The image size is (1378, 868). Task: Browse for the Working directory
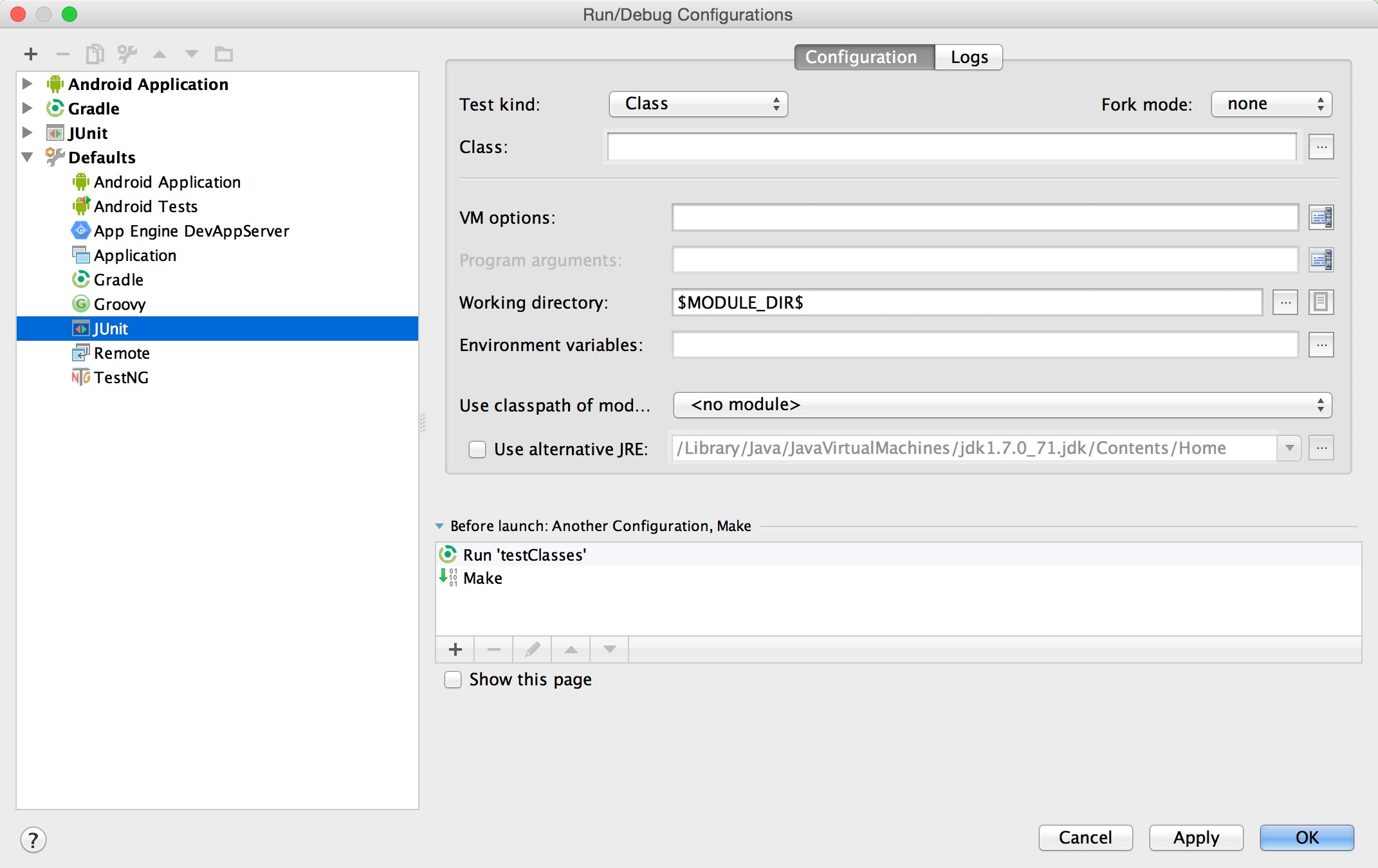[x=1285, y=302]
